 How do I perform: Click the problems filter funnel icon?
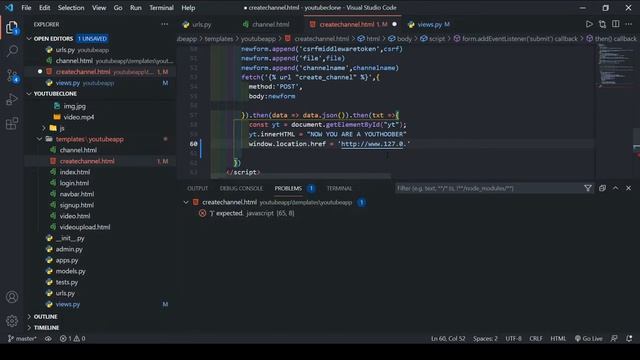pyautogui.click(x=588, y=188)
